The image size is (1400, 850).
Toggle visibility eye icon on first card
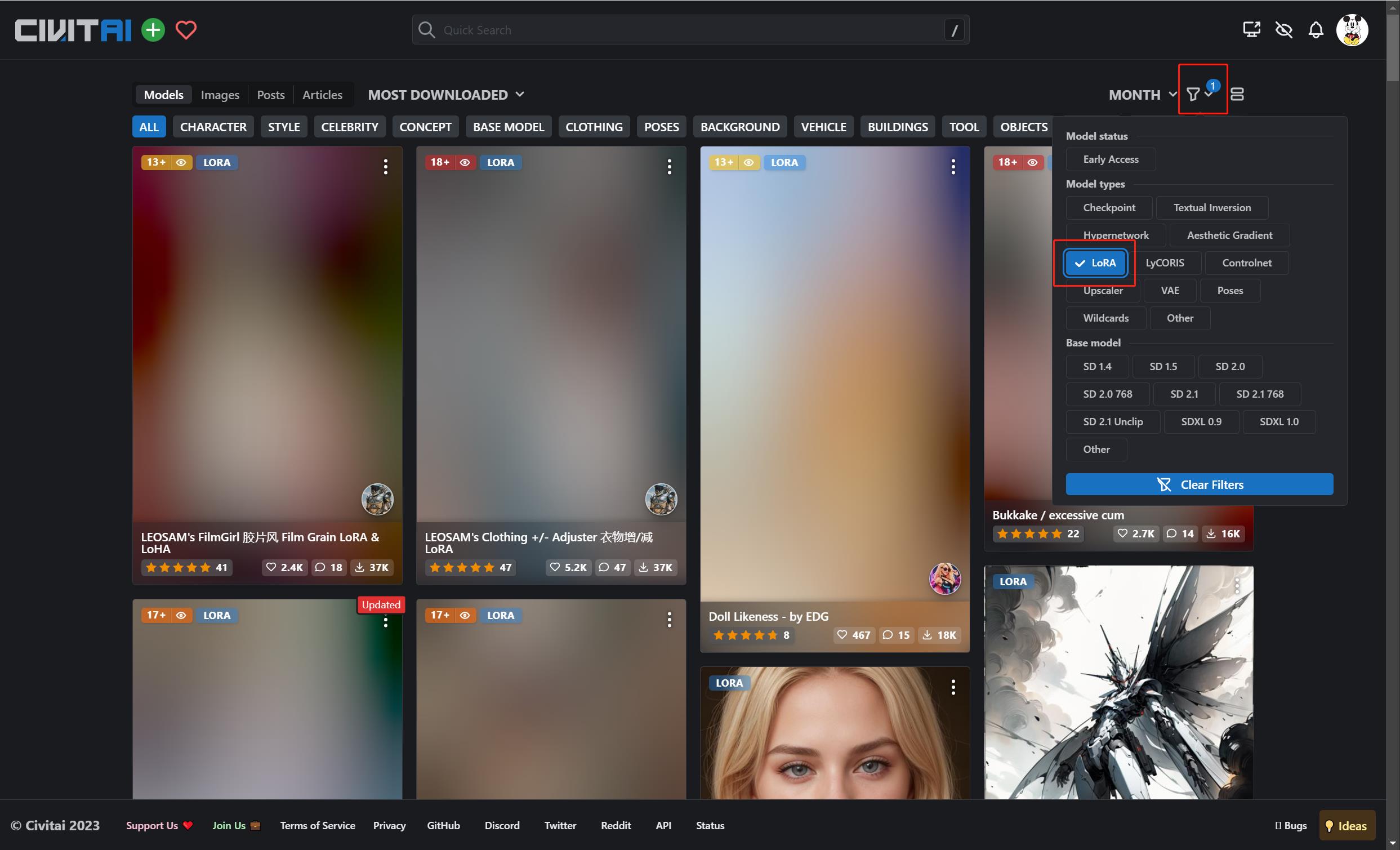180,162
